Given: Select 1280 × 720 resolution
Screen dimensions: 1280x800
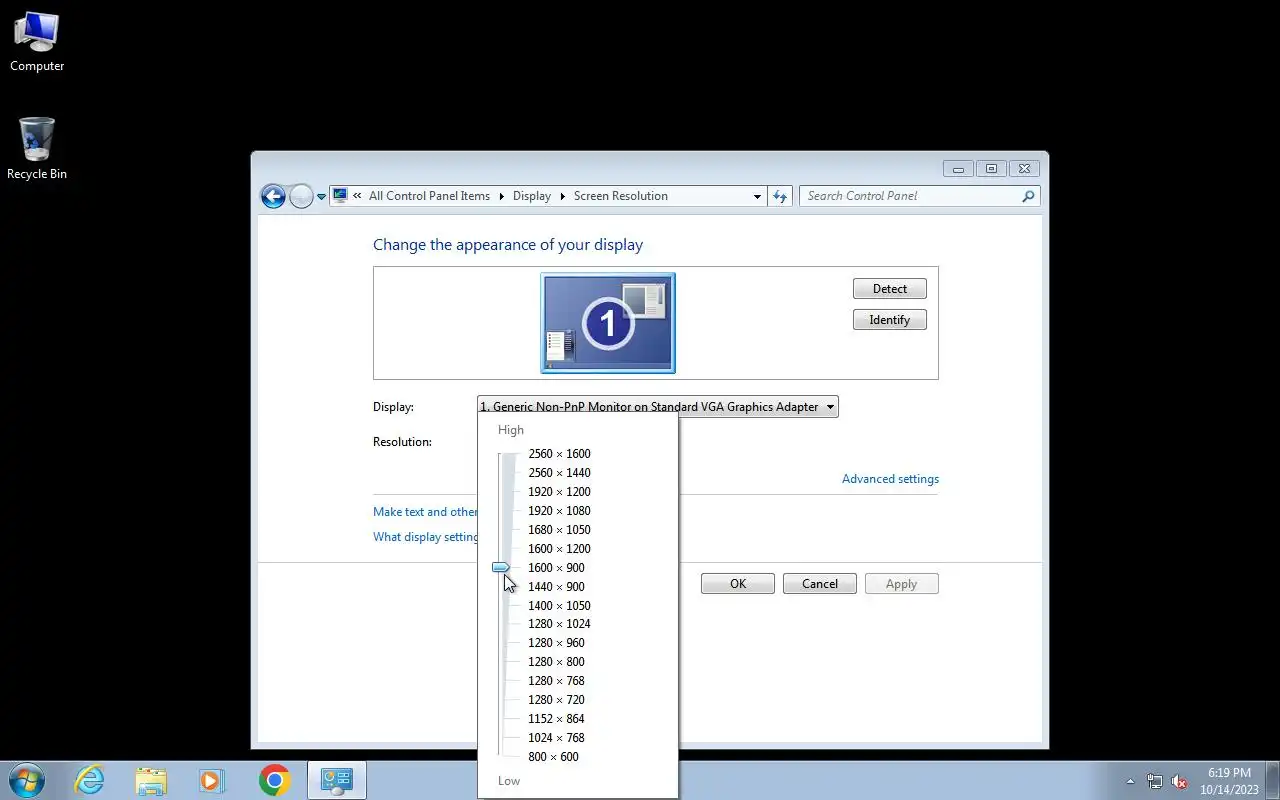Looking at the screenshot, I should point(556,700).
